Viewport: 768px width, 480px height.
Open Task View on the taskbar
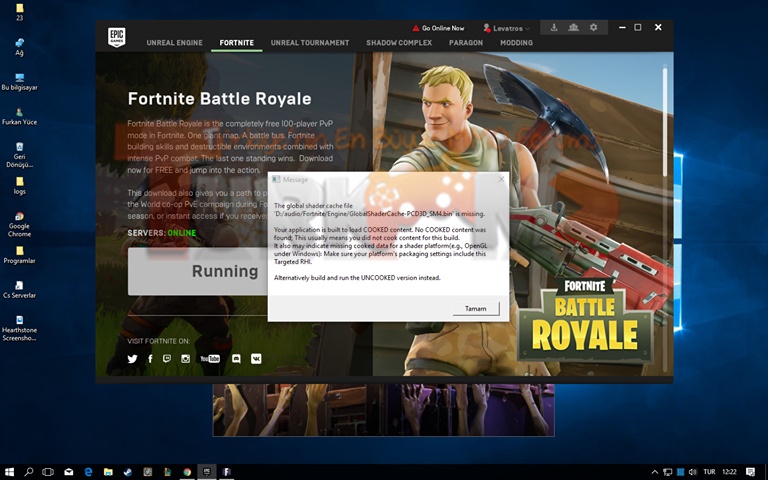[48, 472]
